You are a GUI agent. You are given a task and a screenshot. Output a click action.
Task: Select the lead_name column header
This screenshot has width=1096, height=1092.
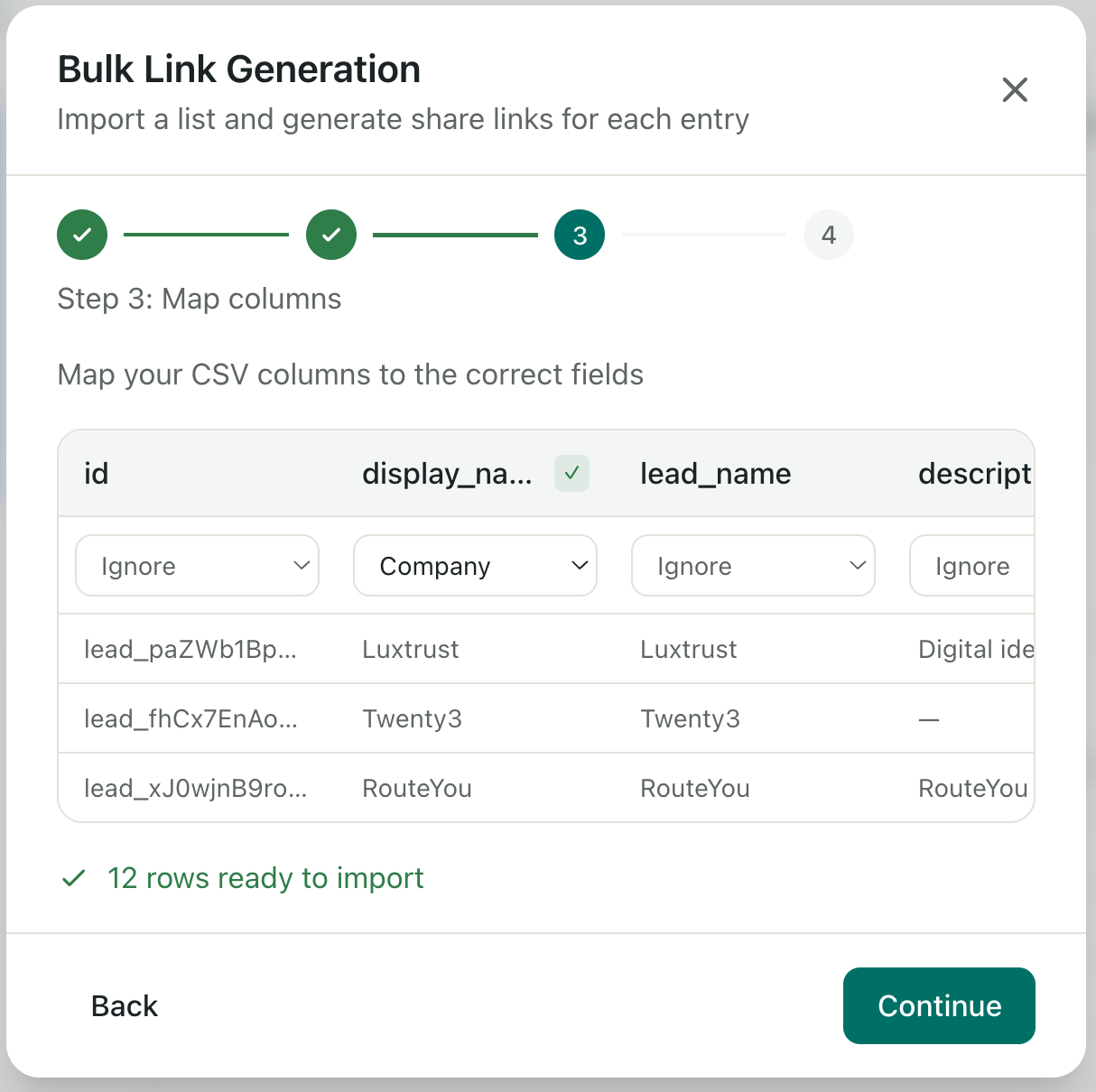tap(715, 473)
